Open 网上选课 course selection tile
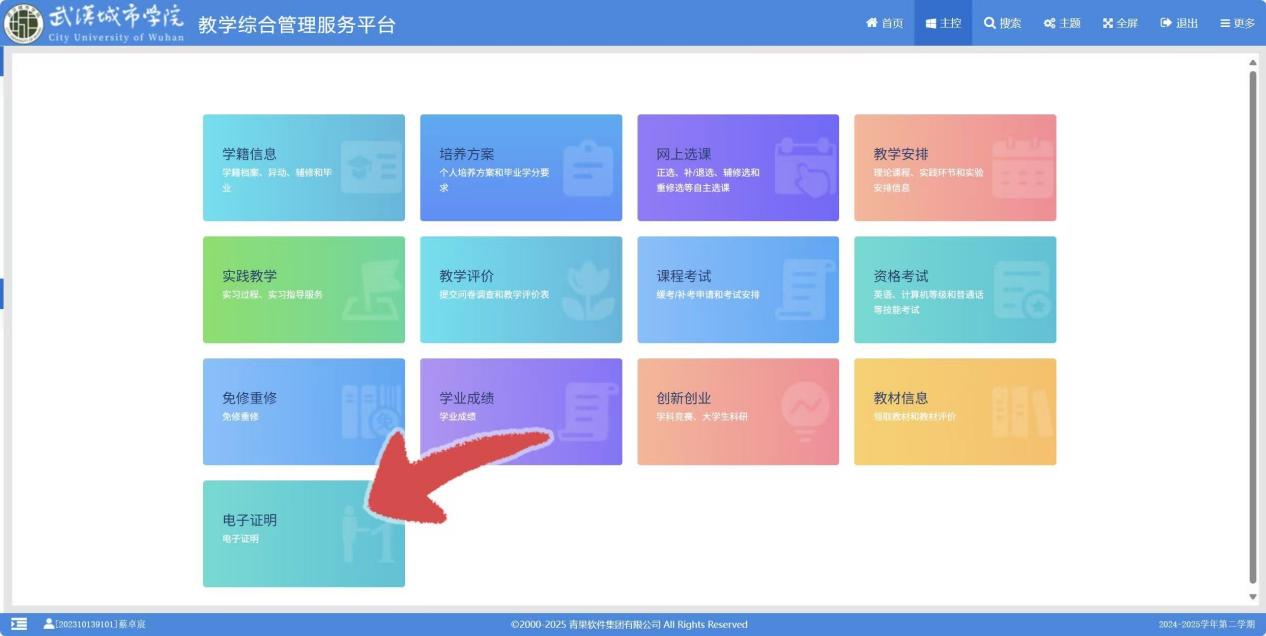Image resolution: width=1266 pixels, height=636 pixels. click(x=737, y=167)
